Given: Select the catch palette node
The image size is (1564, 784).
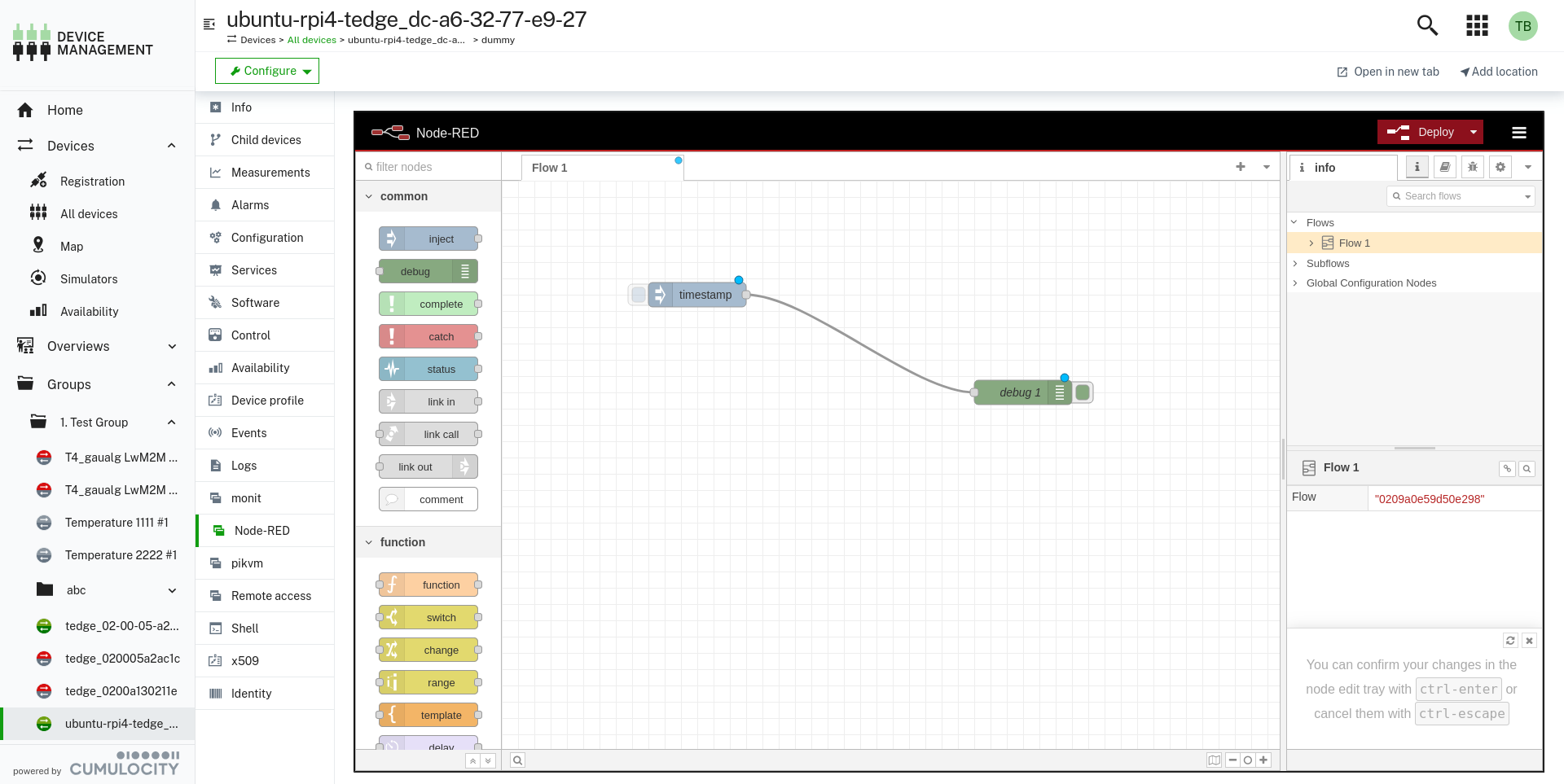Looking at the screenshot, I should (428, 336).
